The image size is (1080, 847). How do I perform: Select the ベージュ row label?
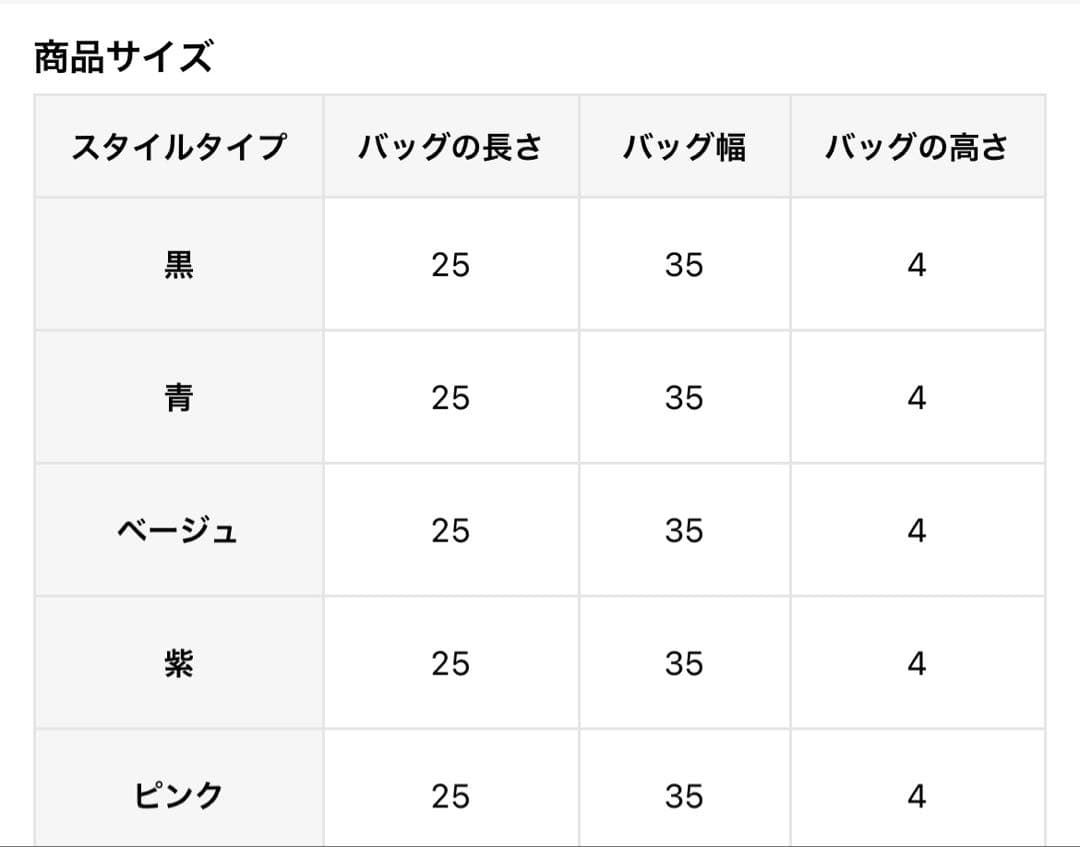[x=178, y=530]
